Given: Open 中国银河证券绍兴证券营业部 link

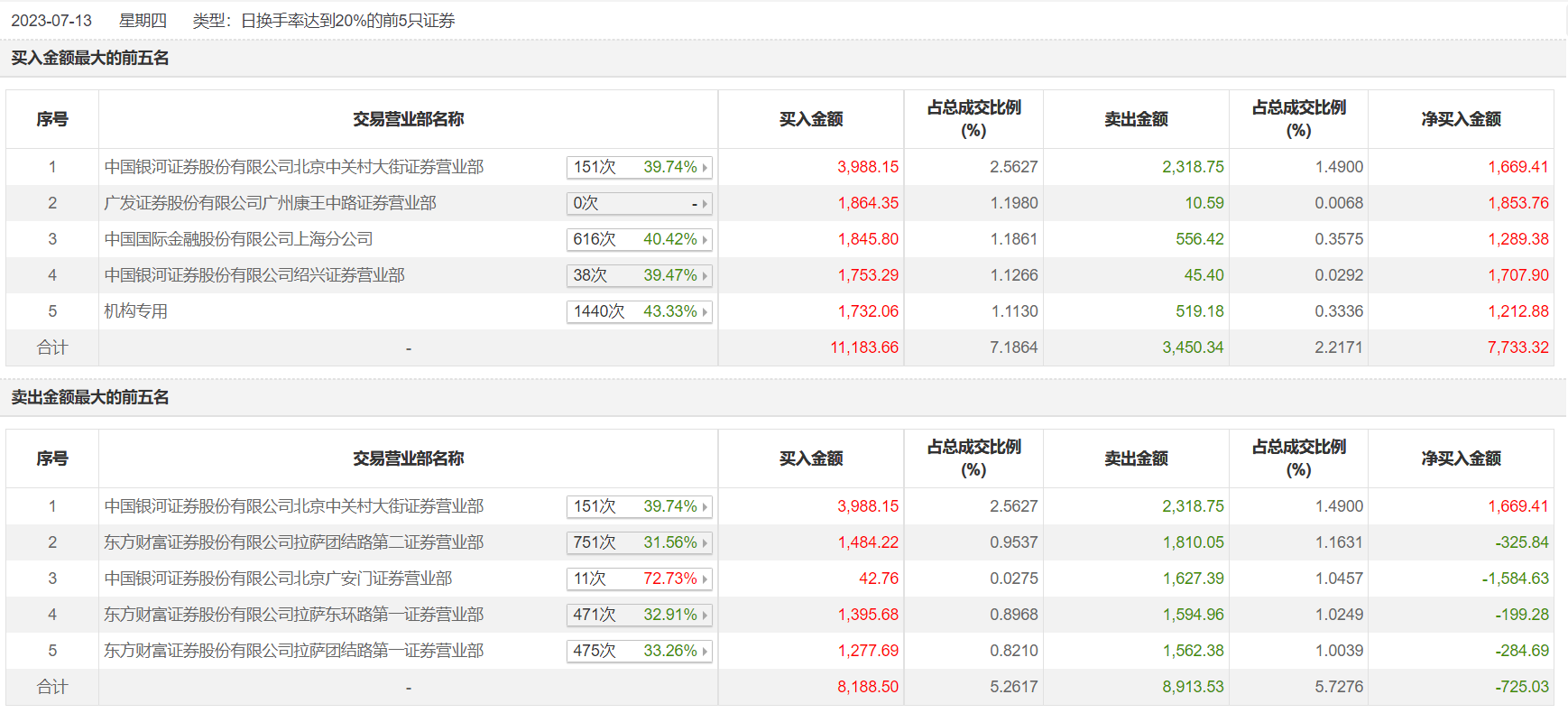Looking at the screenshot, I should (x=254, y=275).
